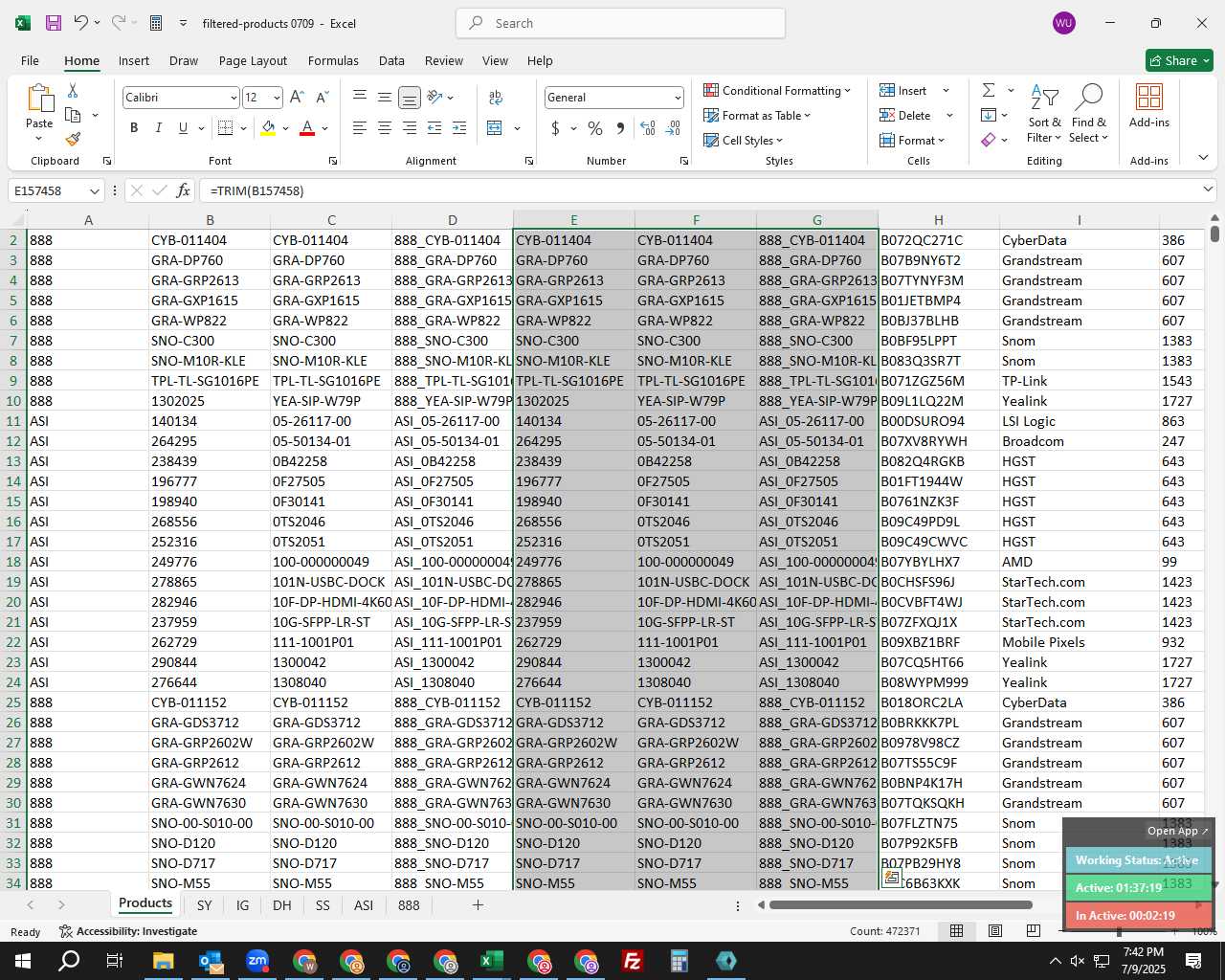Open the Name Box dropdown arrow

94,191
